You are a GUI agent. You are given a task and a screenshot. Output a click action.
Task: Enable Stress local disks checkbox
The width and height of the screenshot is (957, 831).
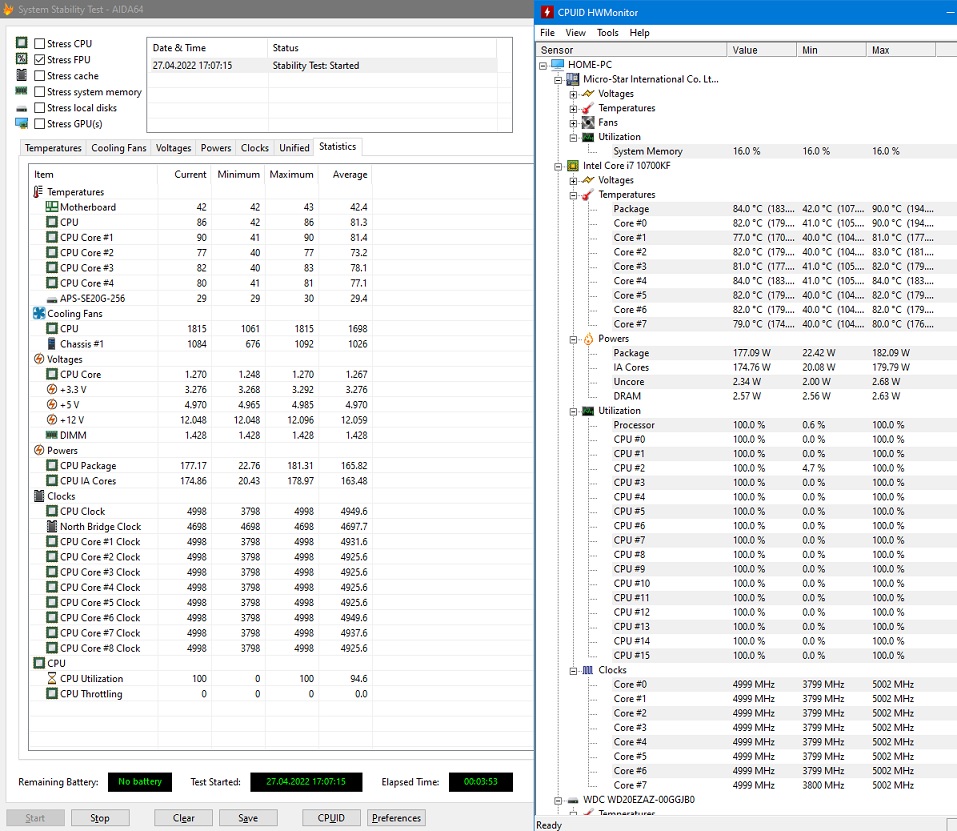[x=40, y=107]
